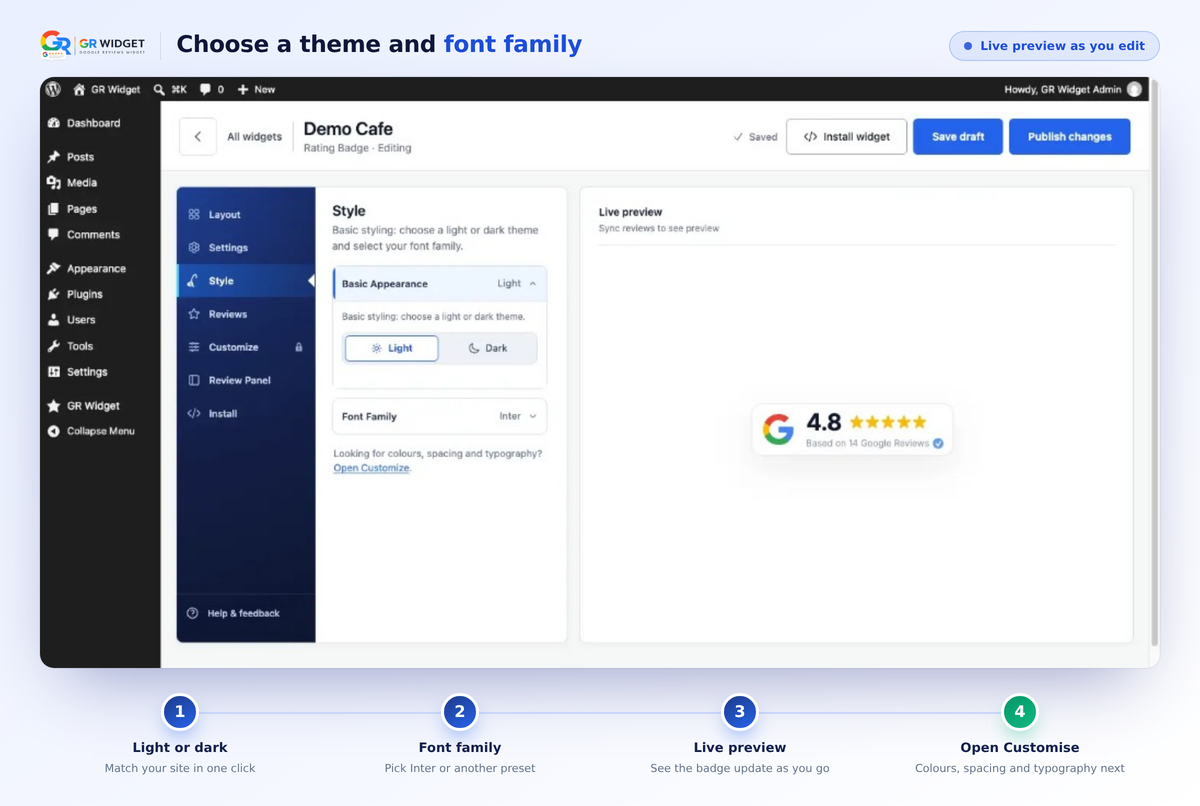Click the Install widget button
The height and width of the screenshot is (806, 1200).
846,137
